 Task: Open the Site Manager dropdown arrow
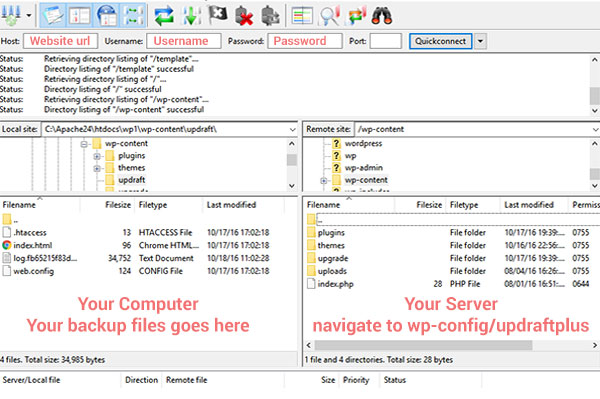click(29, 16)
